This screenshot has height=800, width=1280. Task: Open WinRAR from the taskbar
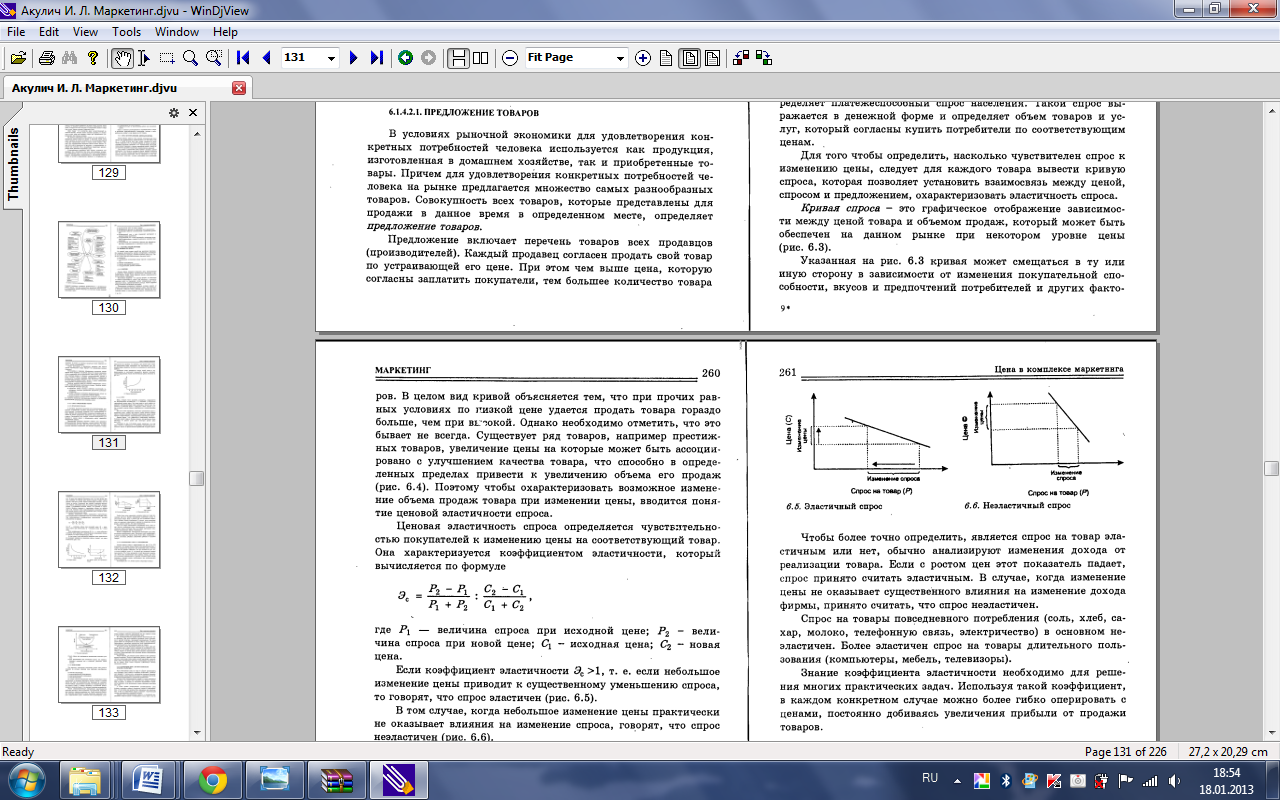coord(336,779)
